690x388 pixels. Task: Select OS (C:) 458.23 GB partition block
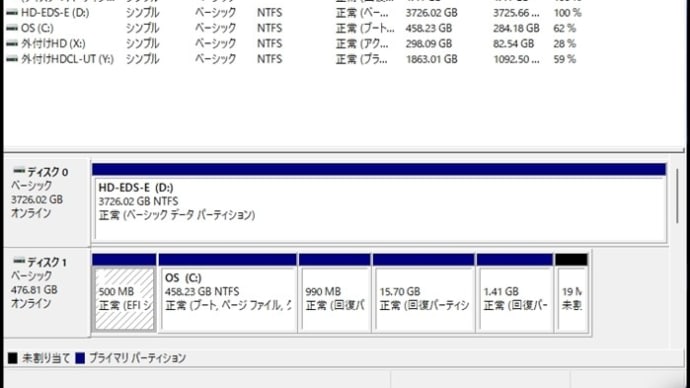(x=228, y=293)
